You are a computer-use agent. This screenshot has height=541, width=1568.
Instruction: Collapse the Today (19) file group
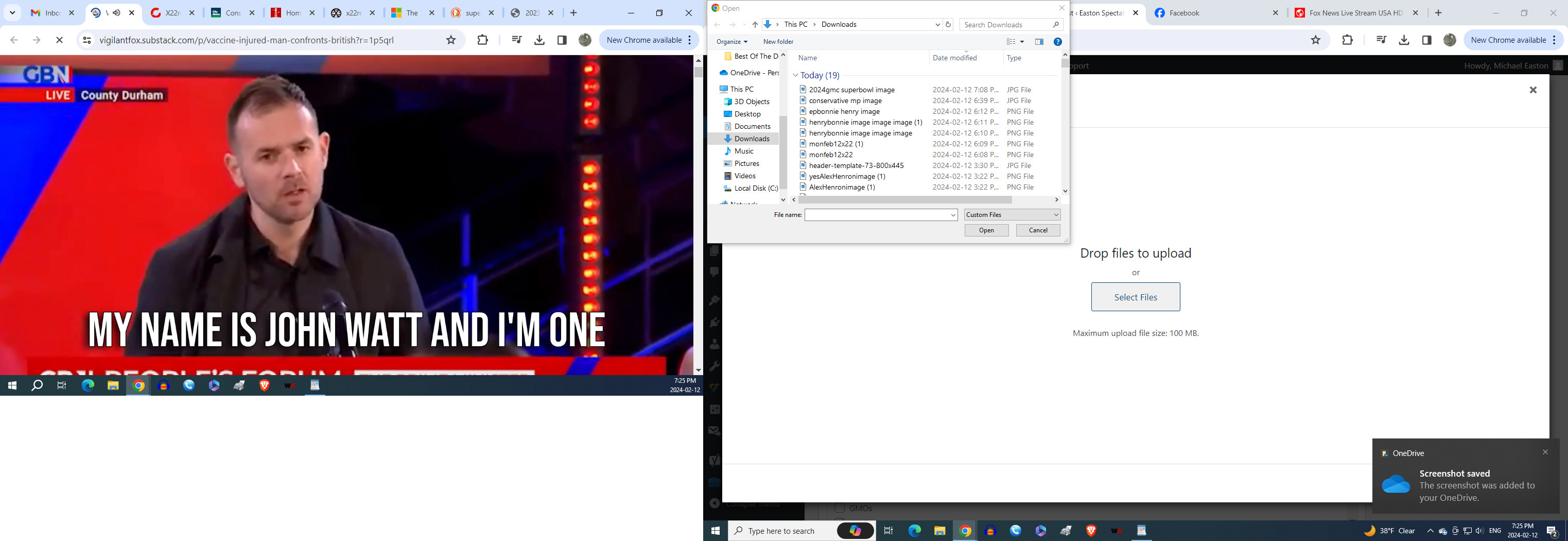tap(795, 76)
